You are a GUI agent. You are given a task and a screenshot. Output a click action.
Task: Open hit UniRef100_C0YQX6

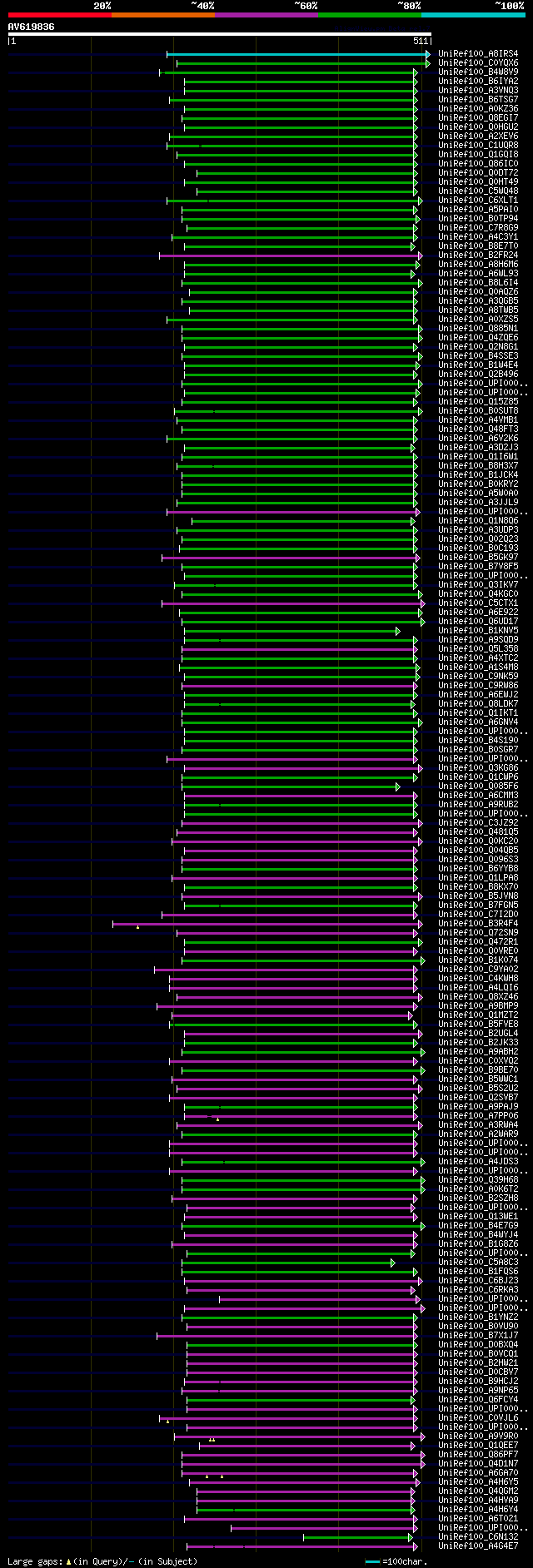478,63
